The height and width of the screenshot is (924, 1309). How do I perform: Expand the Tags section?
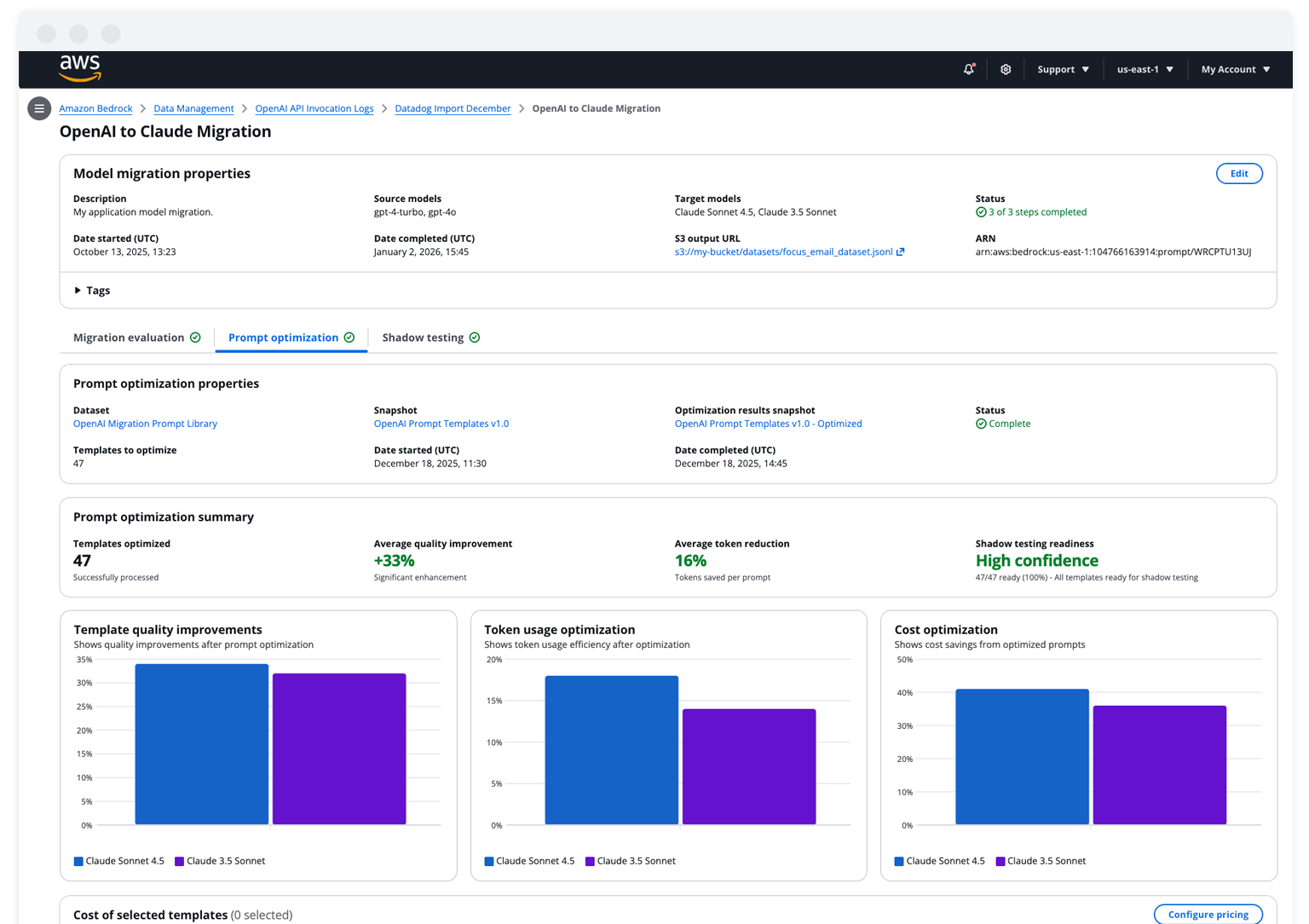(x=92, y=291)
